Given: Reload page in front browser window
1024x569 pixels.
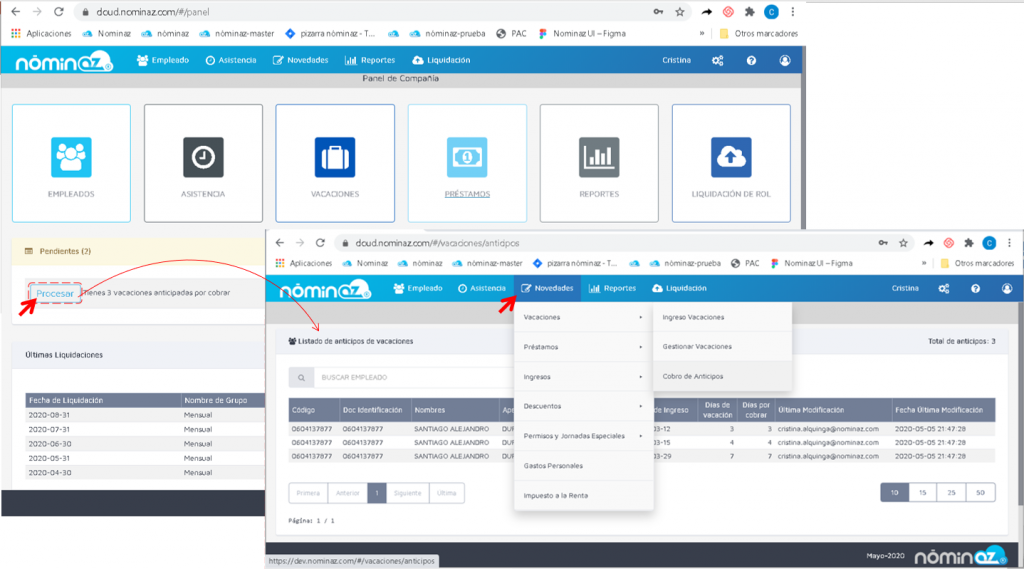Looking at the screenshot, I should (320, 242).
